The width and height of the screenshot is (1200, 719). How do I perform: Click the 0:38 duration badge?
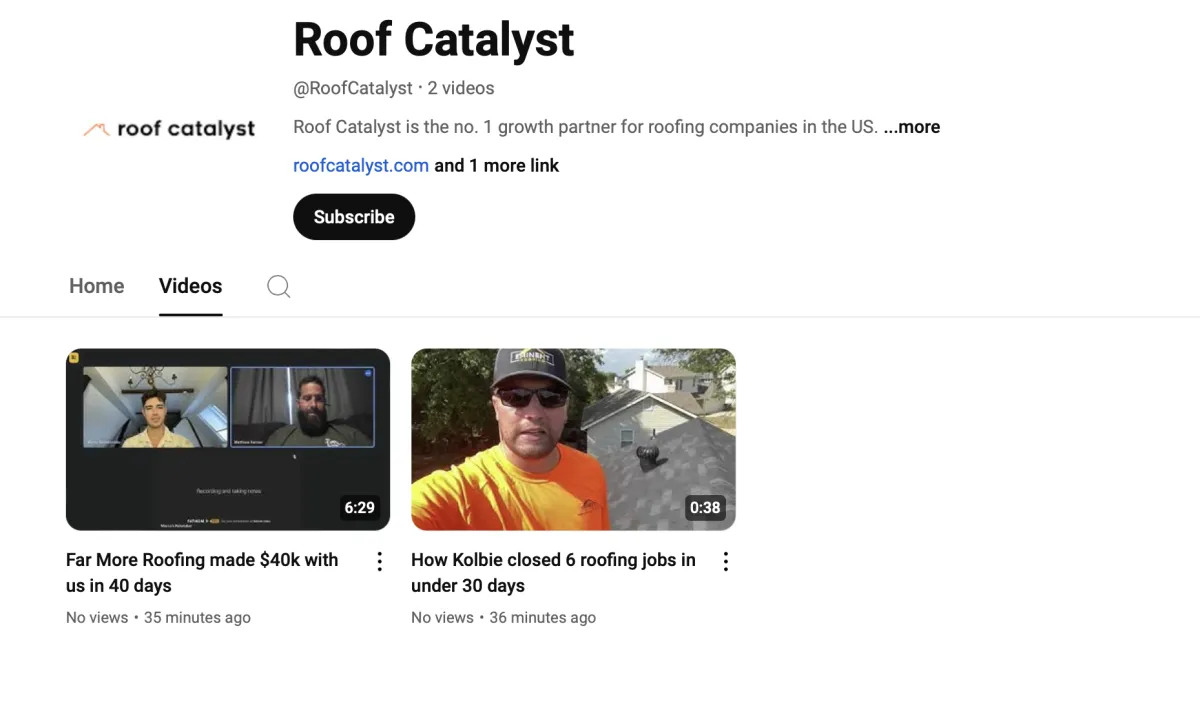pos(705,508)
